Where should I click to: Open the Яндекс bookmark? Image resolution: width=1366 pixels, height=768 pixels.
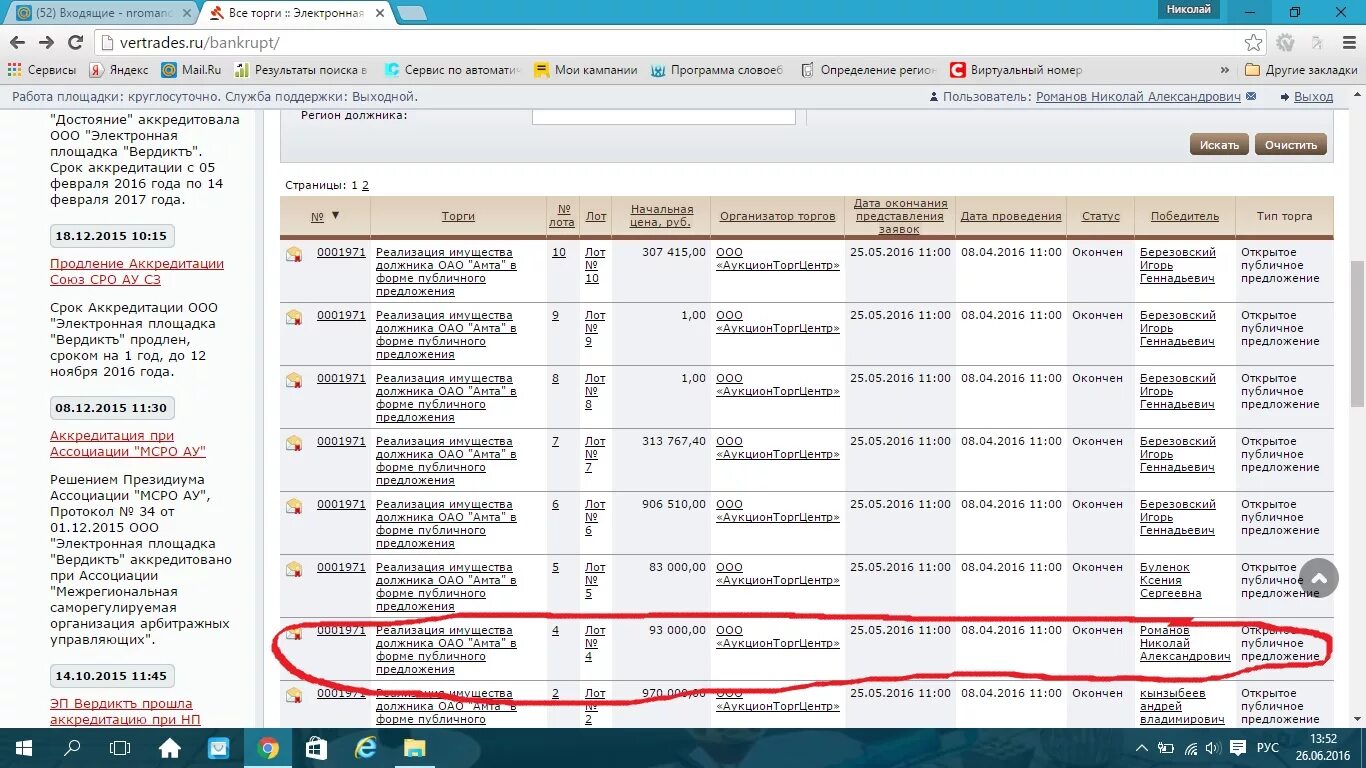tap(119, 70)
